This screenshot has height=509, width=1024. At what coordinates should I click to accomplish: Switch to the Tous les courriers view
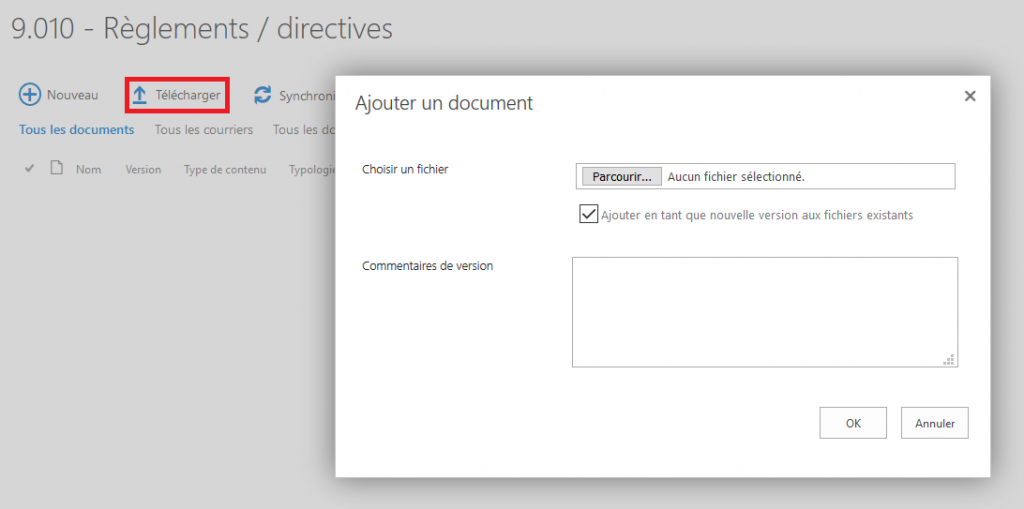tap(204, 130)
